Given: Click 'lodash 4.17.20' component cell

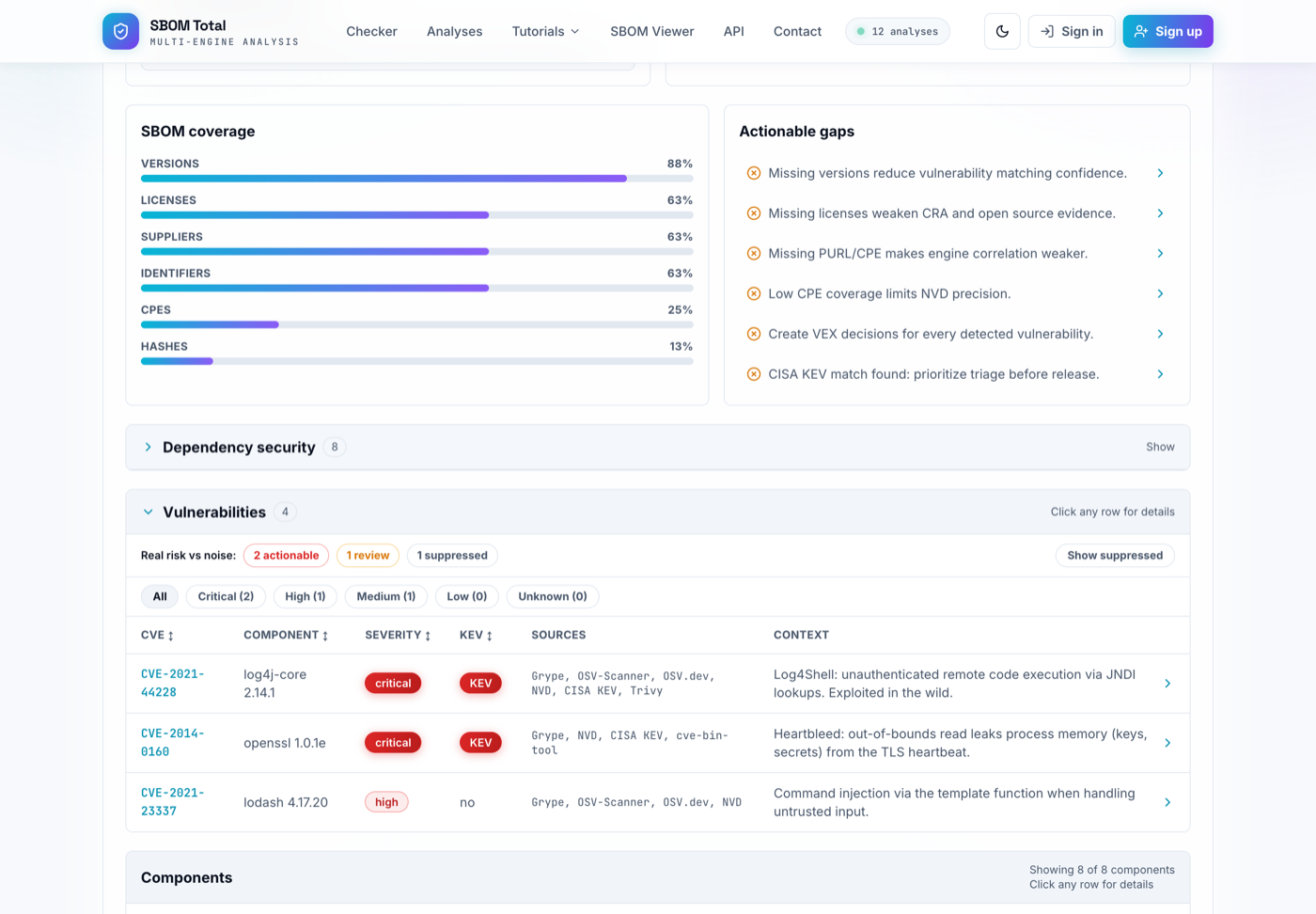Looking at the screenshot, I should (x=286, y=802).
